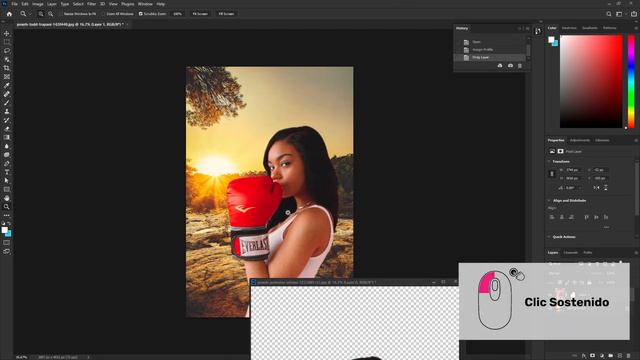Image resolution: width=640 pixels, height=360 pixels.
Task: Click the 100% zoom button
Action: [x=177, y=14]
